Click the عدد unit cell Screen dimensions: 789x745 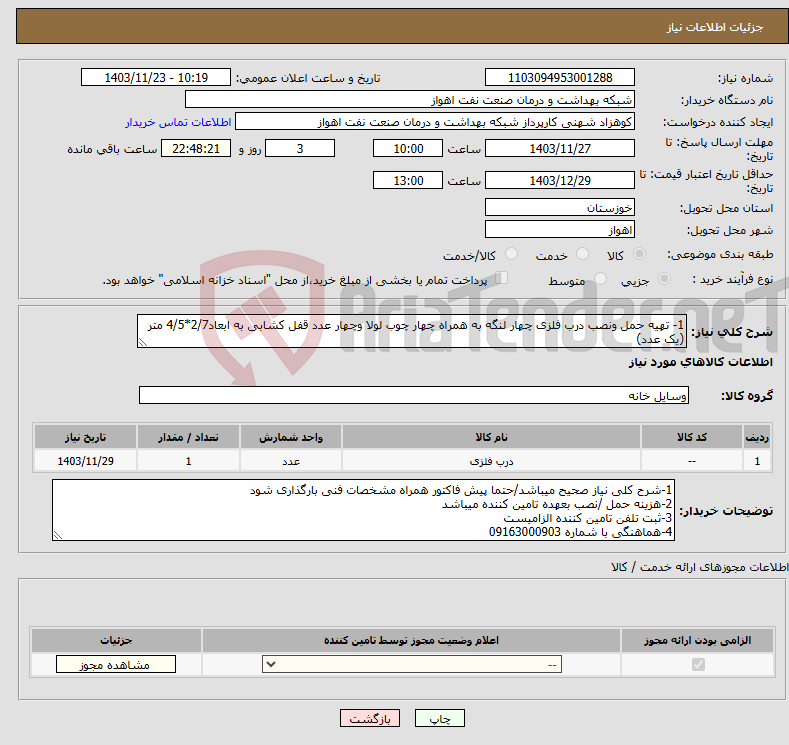click(x=291, y=461)
